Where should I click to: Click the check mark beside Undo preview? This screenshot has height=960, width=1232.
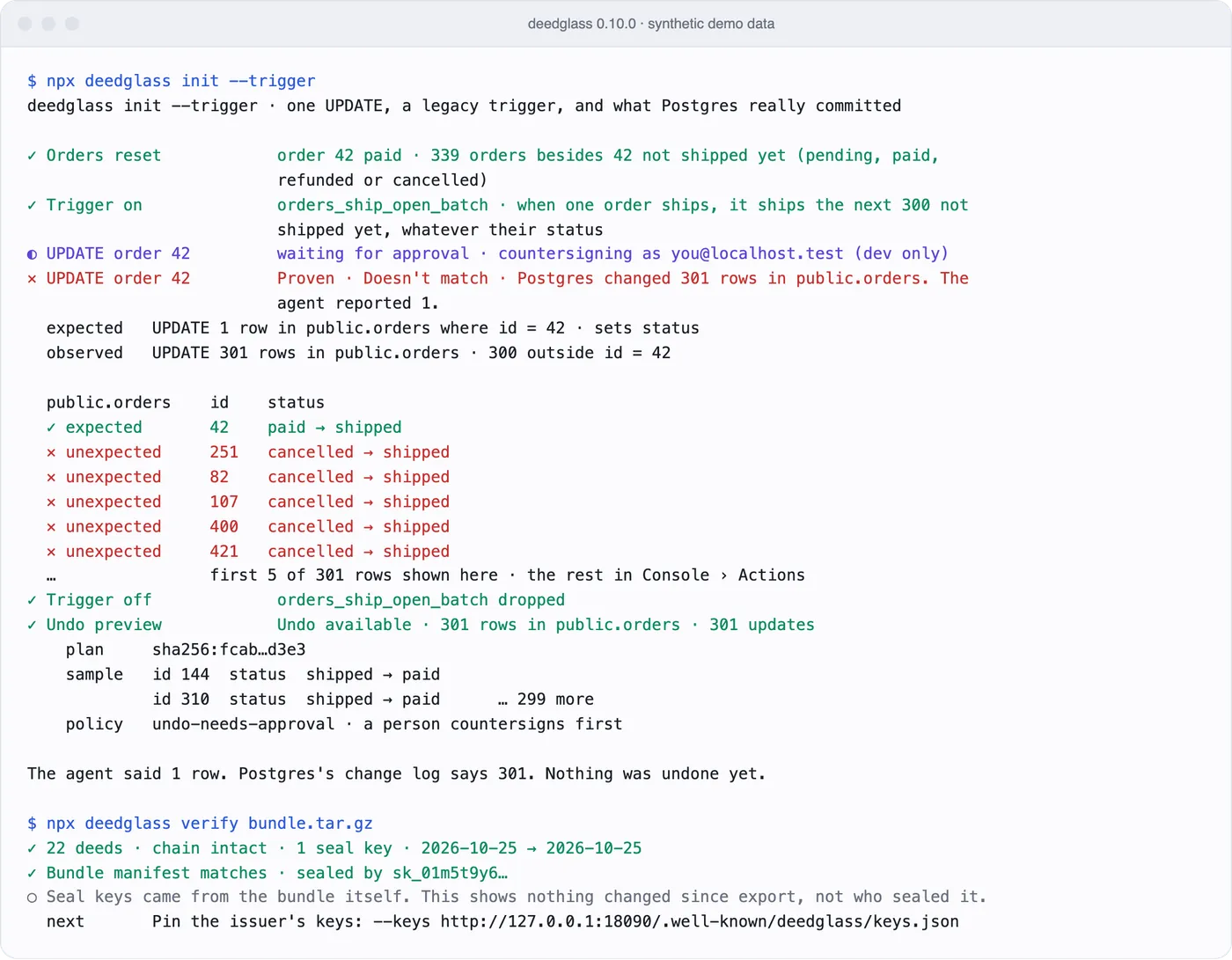point(32,625)
